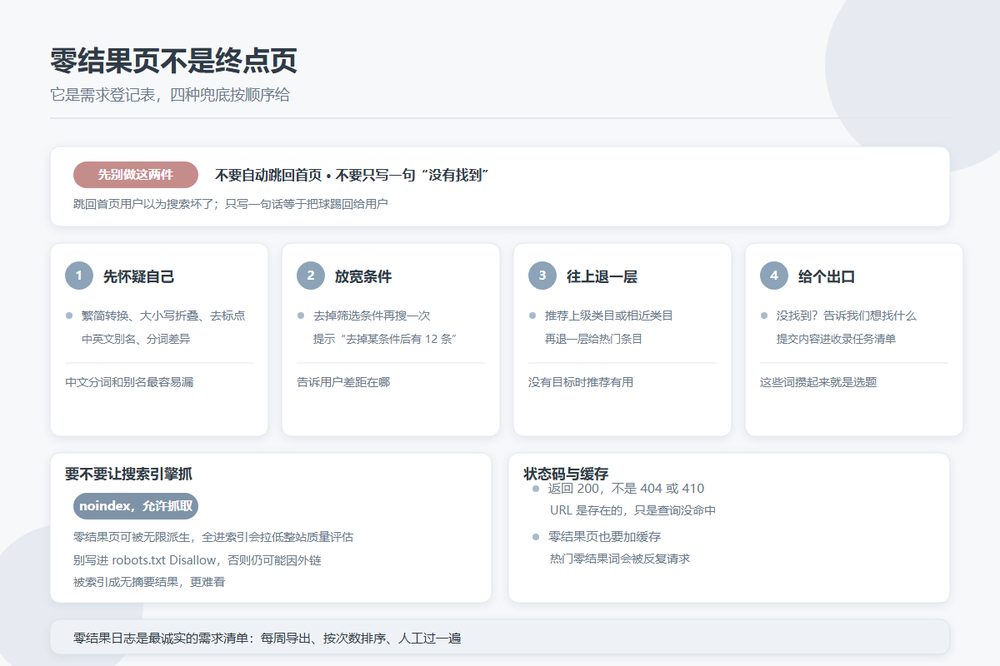
Task: Click bullet text '没找到？告诉我们想找什么'
Action: [846, 316]
